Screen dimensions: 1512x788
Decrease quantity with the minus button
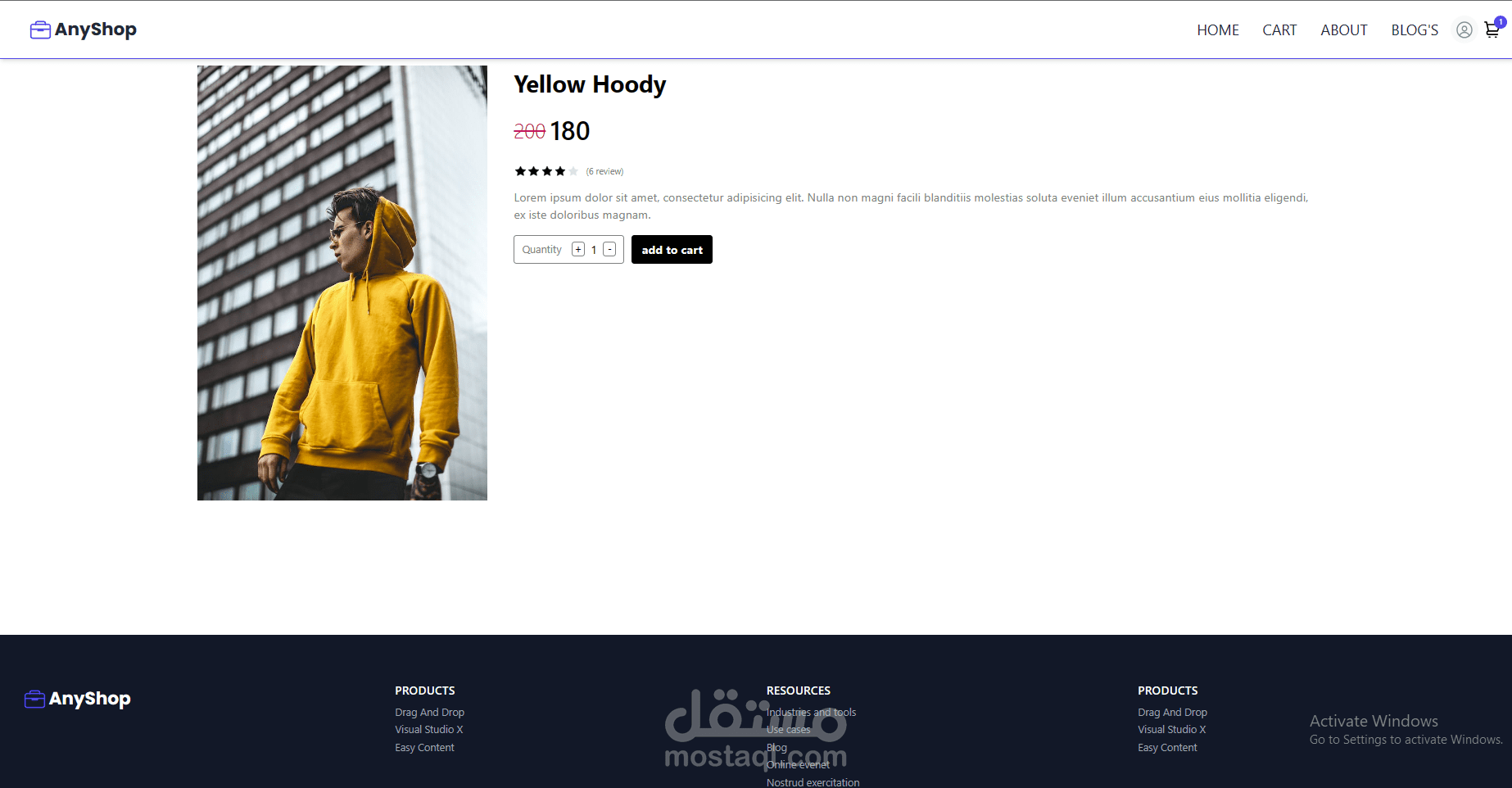pyautogui.click(x=609, y=250)
